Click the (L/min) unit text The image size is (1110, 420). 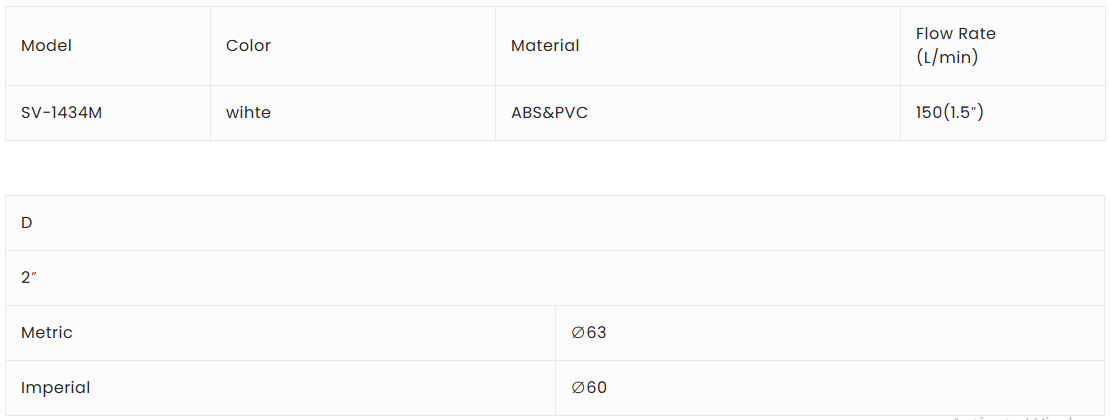946,57
